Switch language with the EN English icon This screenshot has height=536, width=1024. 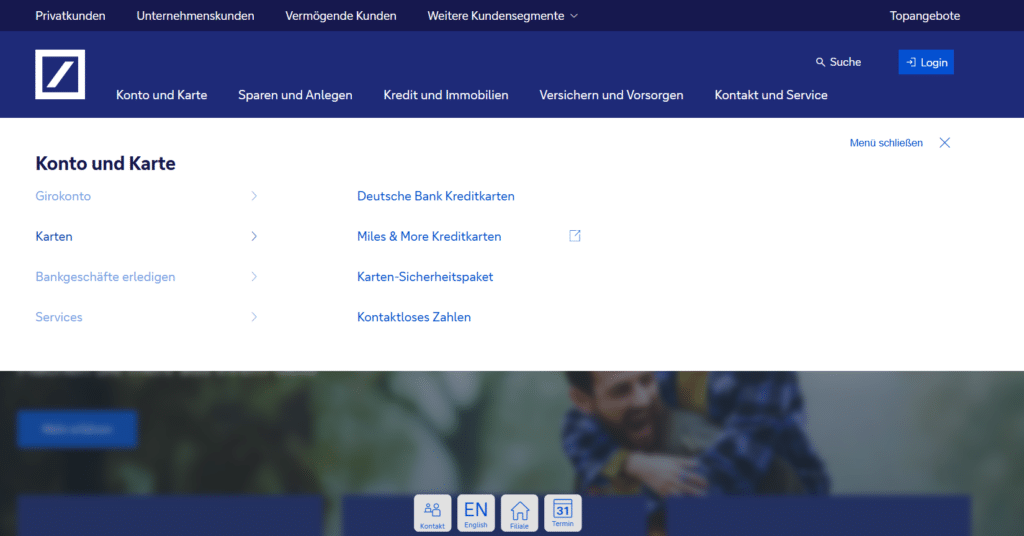(476, 513)
